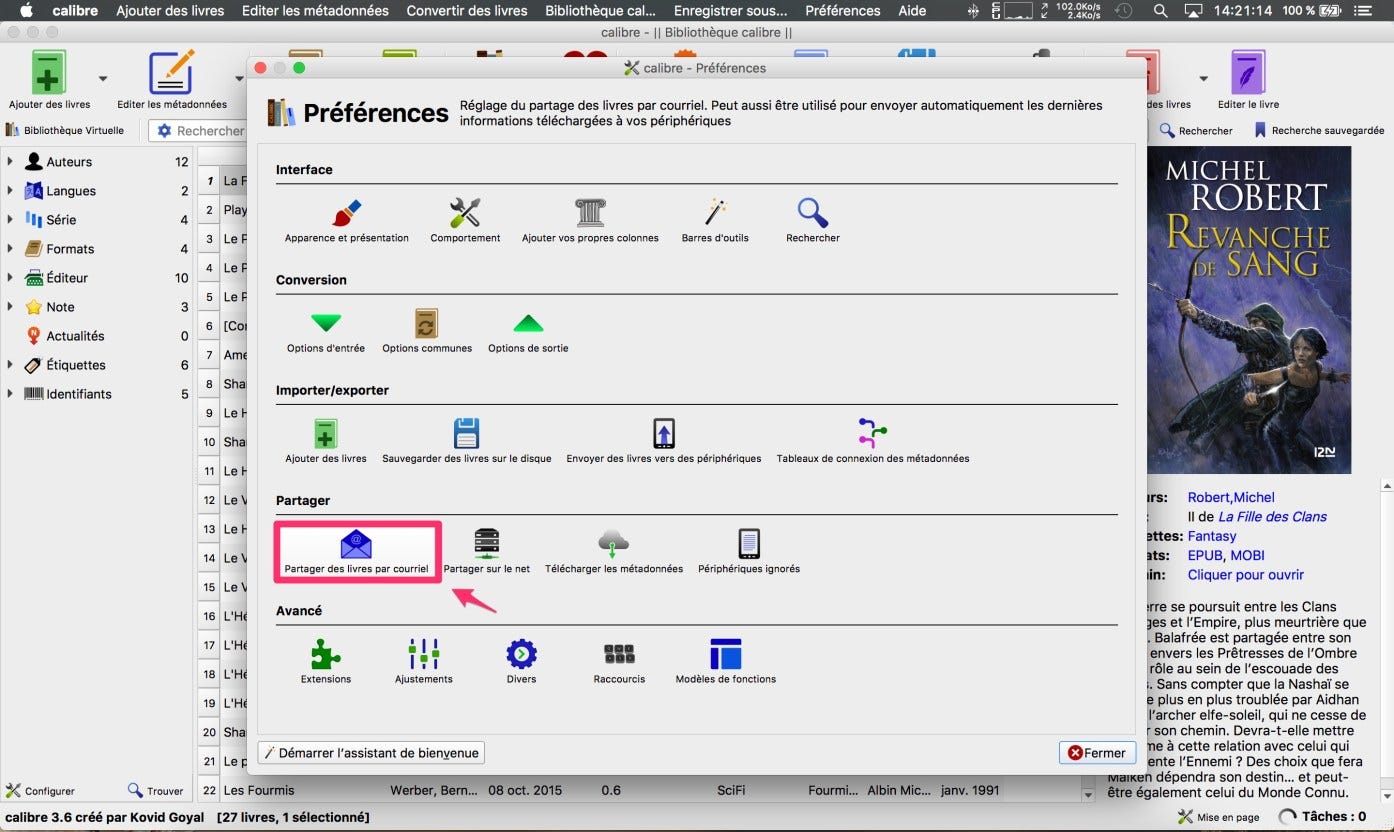Open Ajustements preferences
Viewport: 1394px width, 832px height.
pyautogui.click(x=424, y=661)
